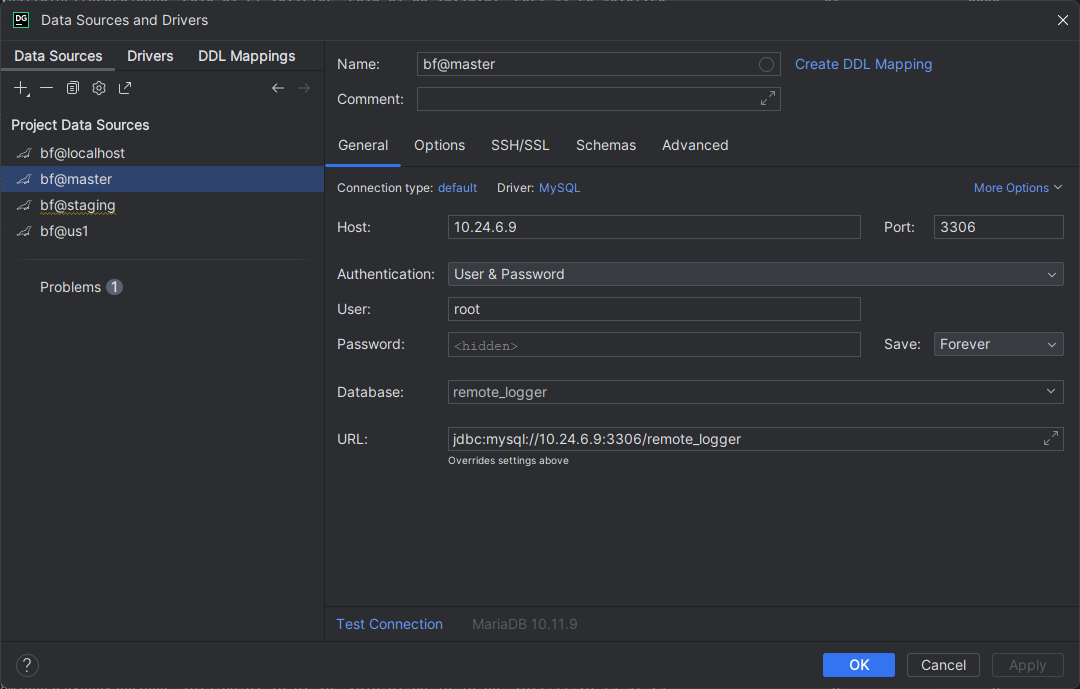This screenshot has height=689, width=1080.
Task: Click into the Port field
Action: (x=998, y=227)
